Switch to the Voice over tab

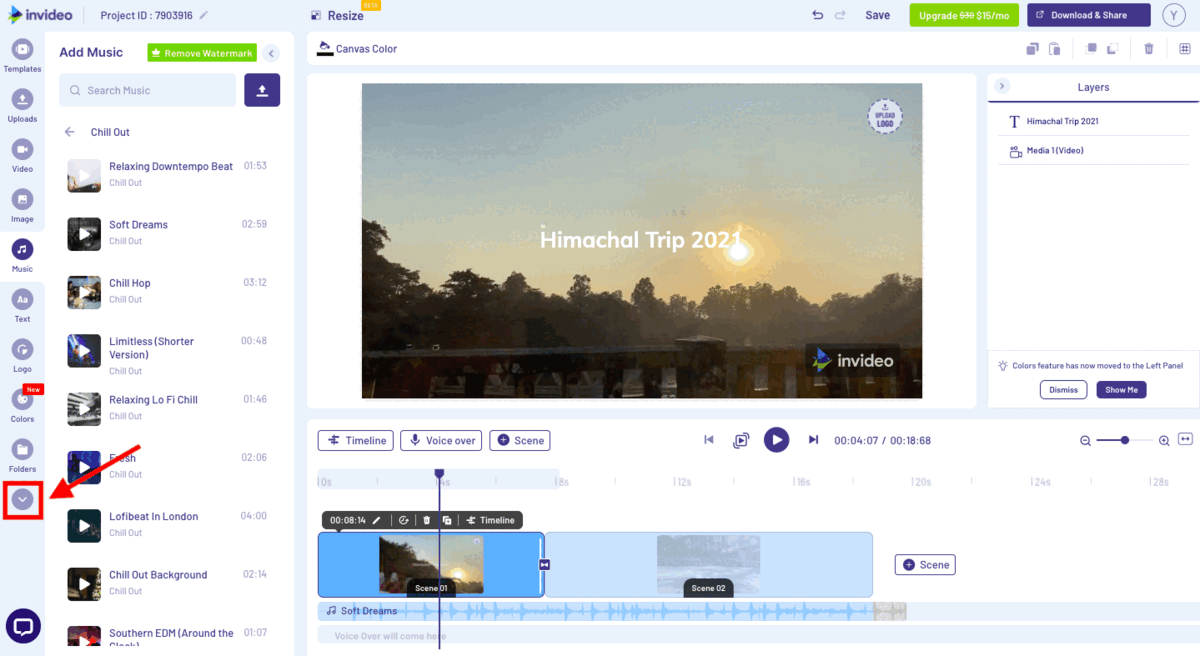pos(440,440)
